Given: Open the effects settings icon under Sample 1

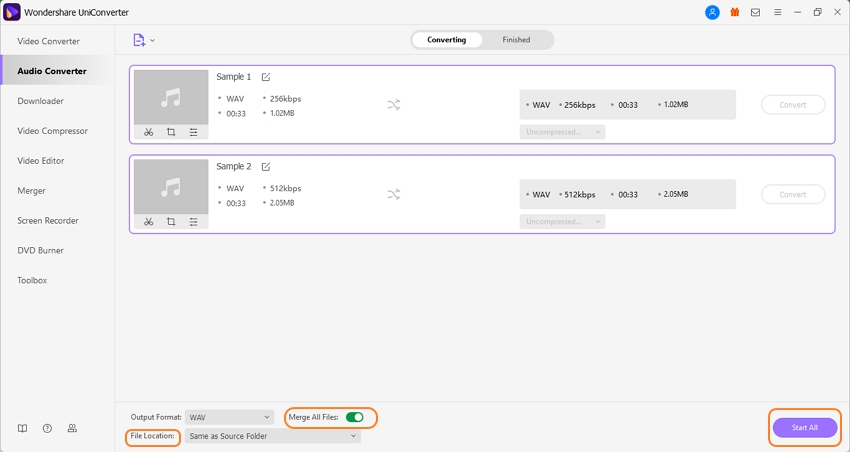Looking at the screenshot, I should coord(194,132).
